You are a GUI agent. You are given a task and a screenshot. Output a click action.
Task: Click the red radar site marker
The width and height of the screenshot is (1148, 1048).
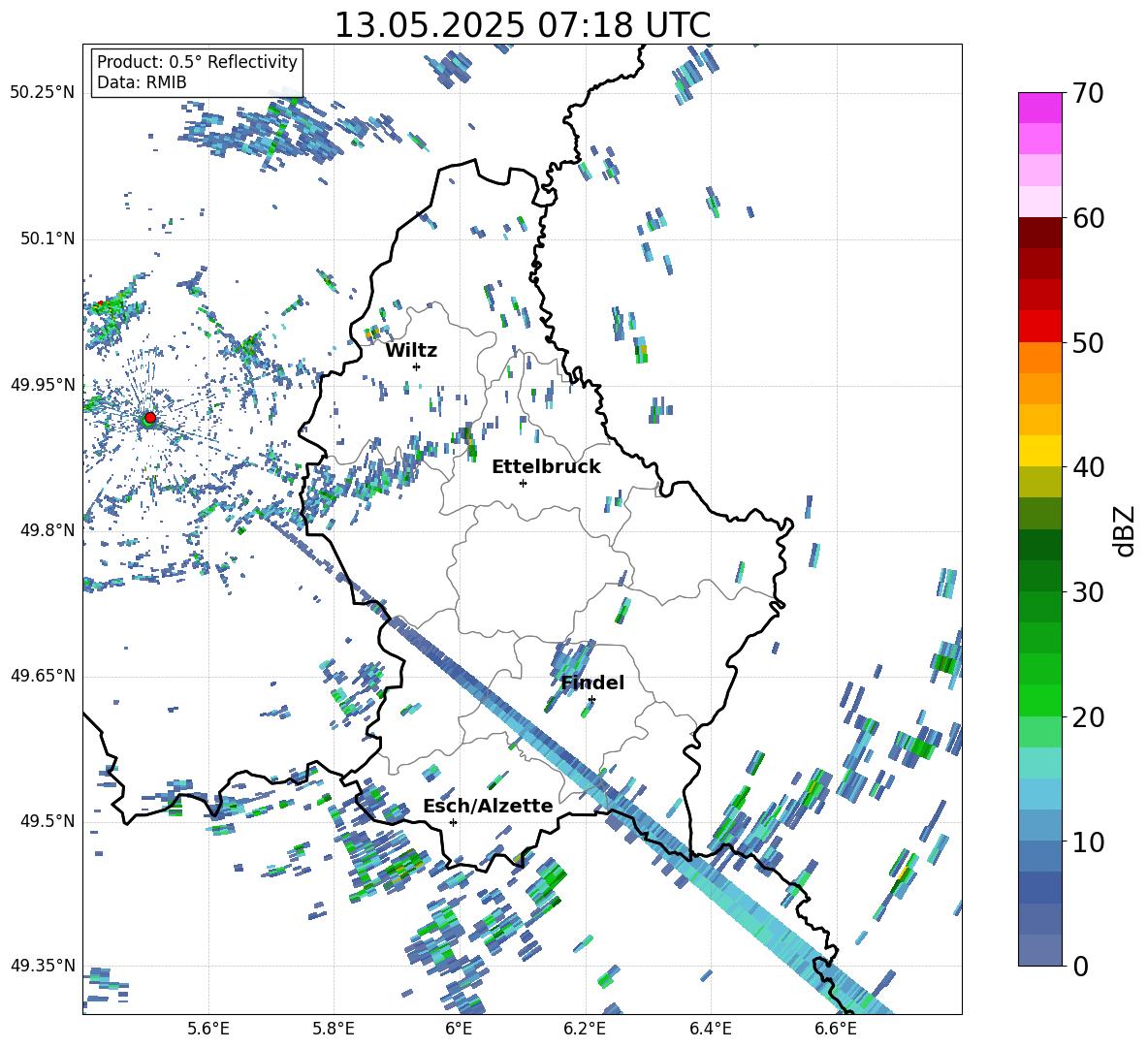pyautogui.click(x=150, y=418)
